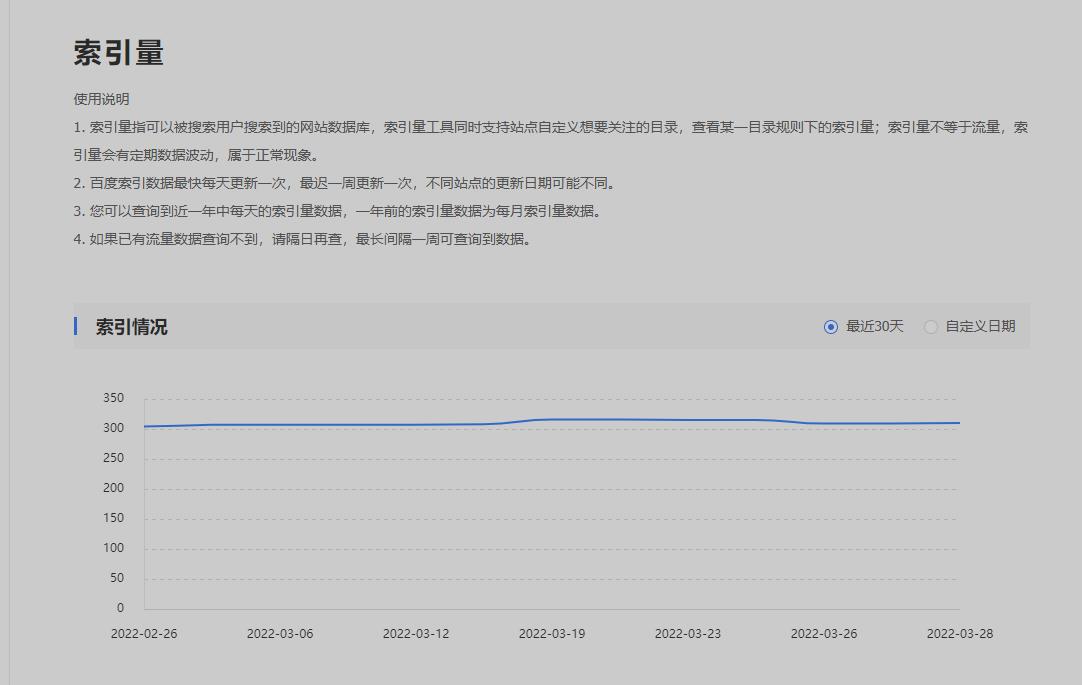Click the 100 y-axis value
This screenshot has width=1082, height=685.
(114, 548)
